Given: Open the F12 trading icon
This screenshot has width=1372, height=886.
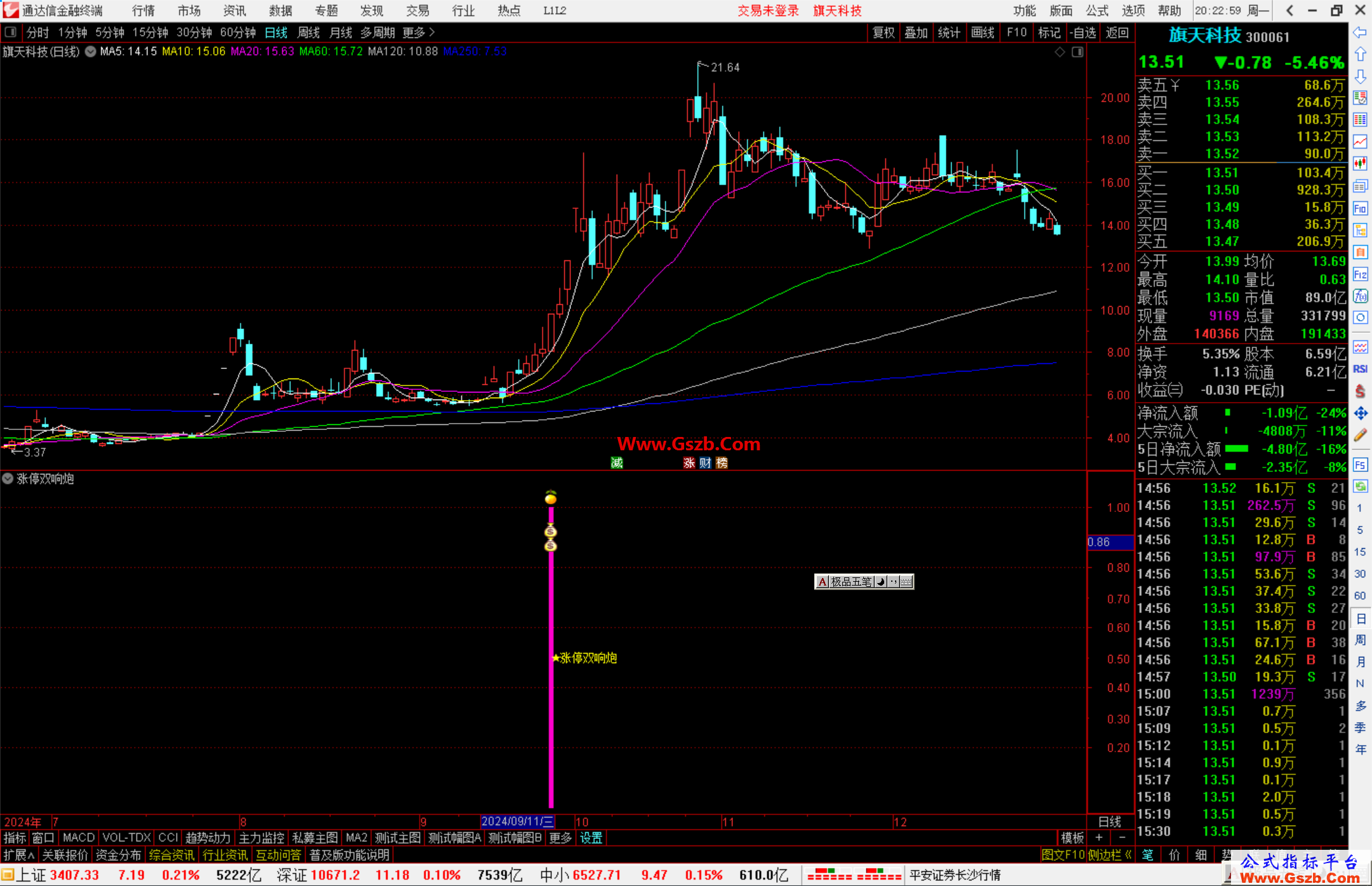Looking at the screenshot, I should coord(1360,274).
